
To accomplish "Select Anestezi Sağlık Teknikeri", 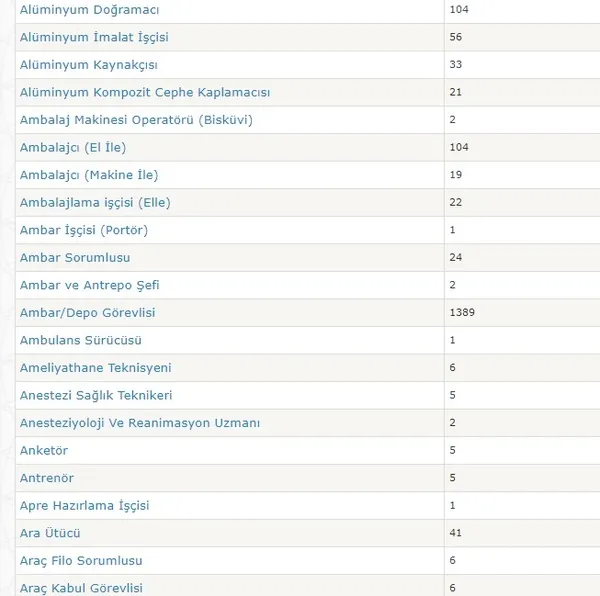I will coord(96,396).
